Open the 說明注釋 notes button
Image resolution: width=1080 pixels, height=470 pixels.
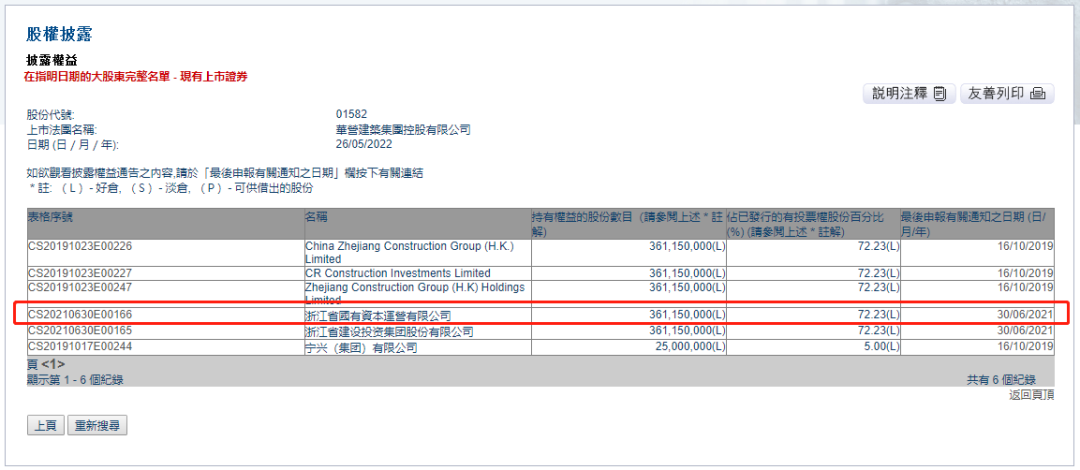[x=909, y=94]
